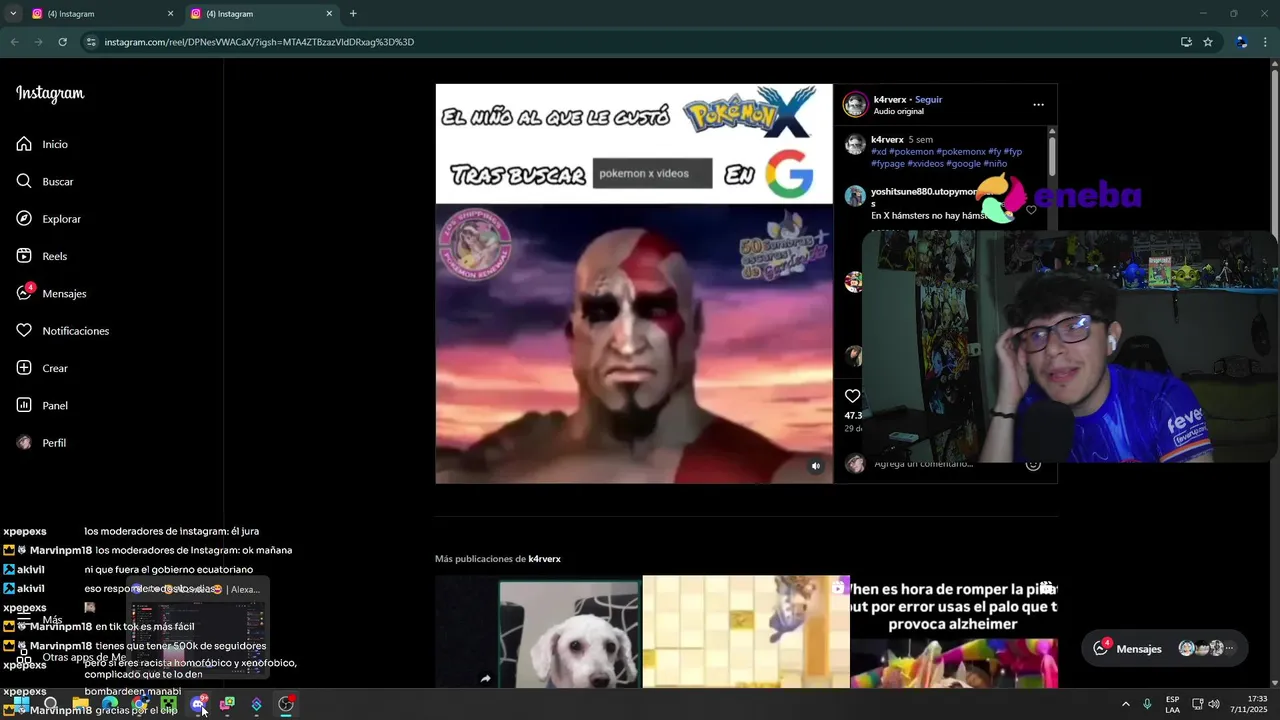Follow k4rverx with the Seguir link
The height and width of the screenshot is (720, 1280).
(x=929, y=99)
